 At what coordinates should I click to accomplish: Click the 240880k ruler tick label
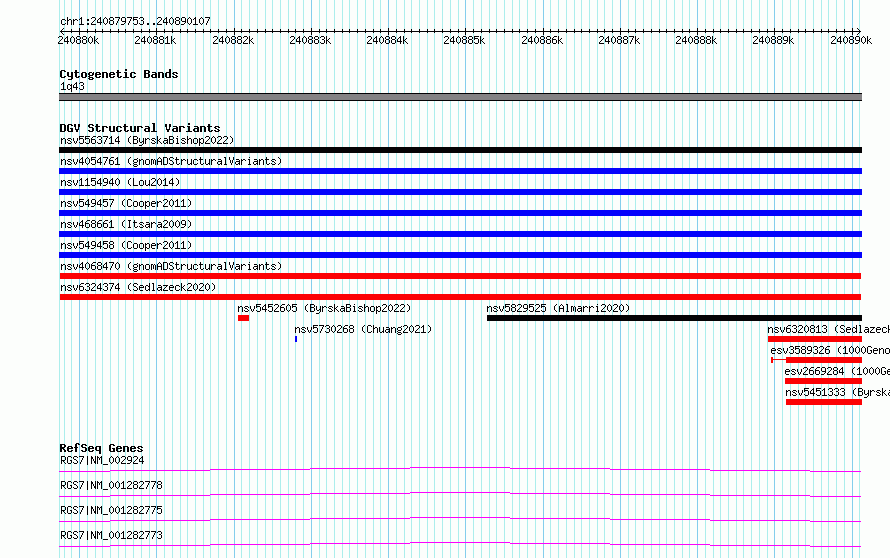point(78,40)
